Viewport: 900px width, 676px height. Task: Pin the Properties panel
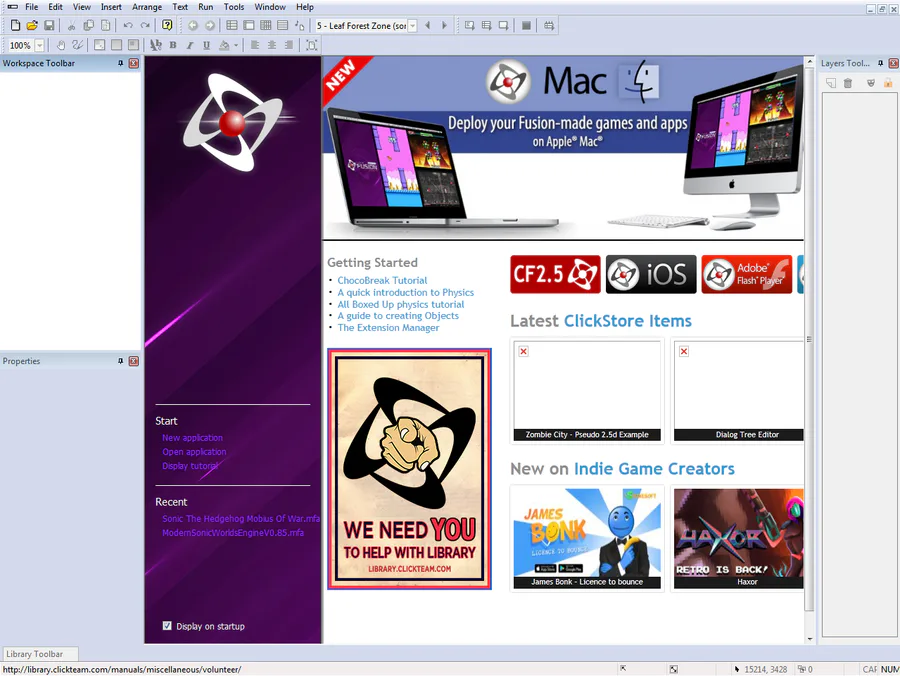(121, 361)
